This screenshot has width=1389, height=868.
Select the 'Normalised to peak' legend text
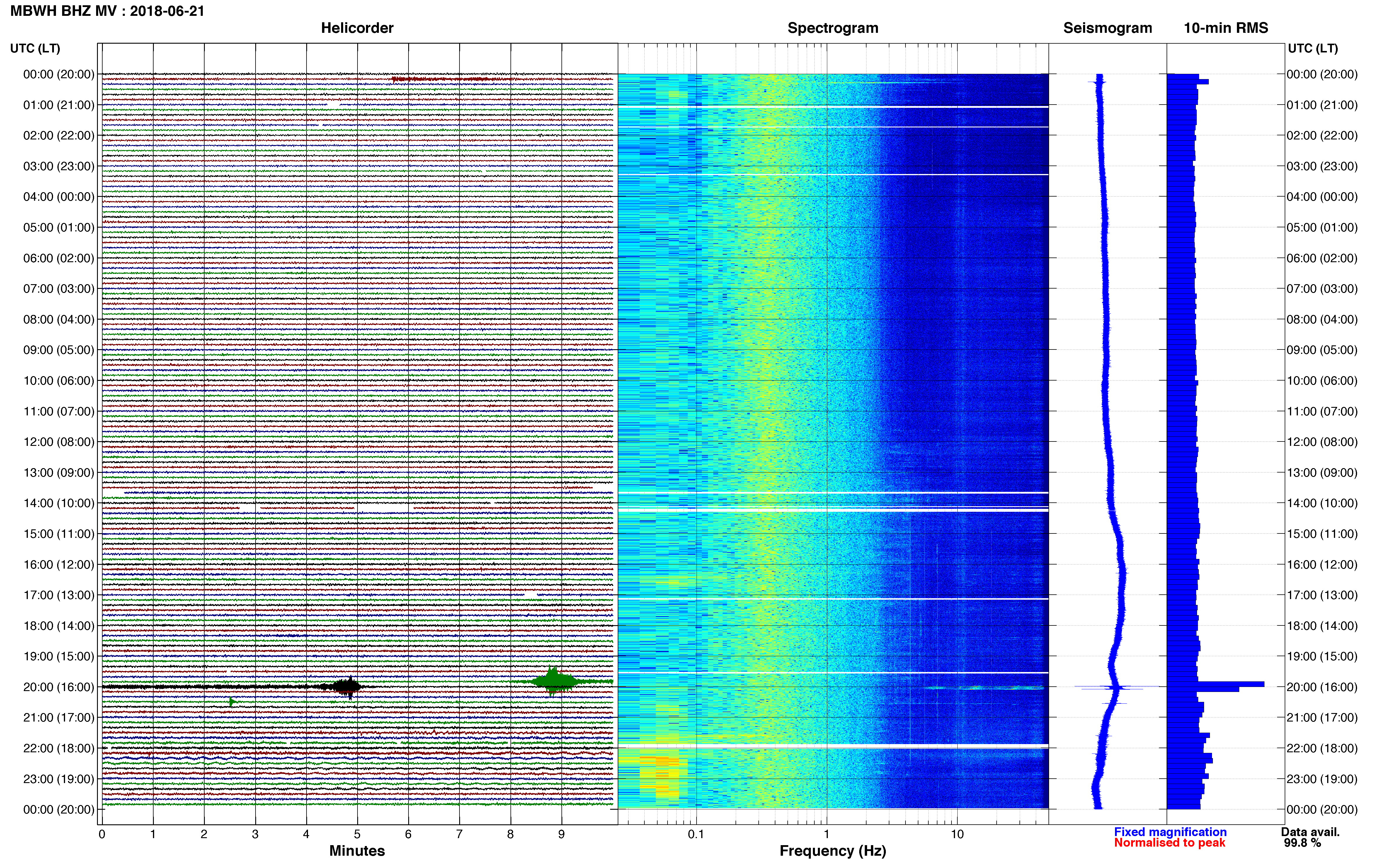pos(1169,843)
